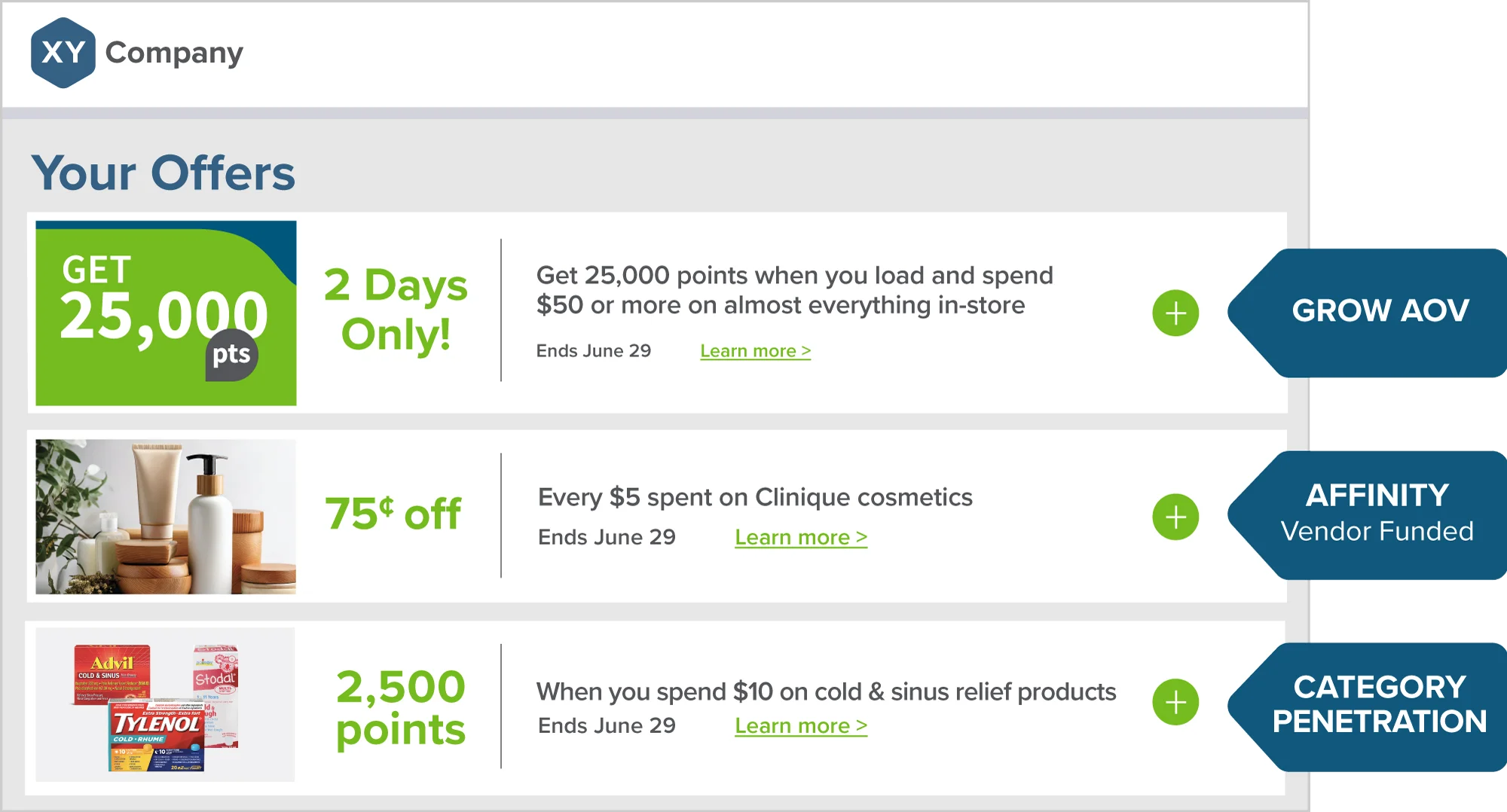Open Learn more for the cold & sinus offer
1507x812 pixels.
801,725
